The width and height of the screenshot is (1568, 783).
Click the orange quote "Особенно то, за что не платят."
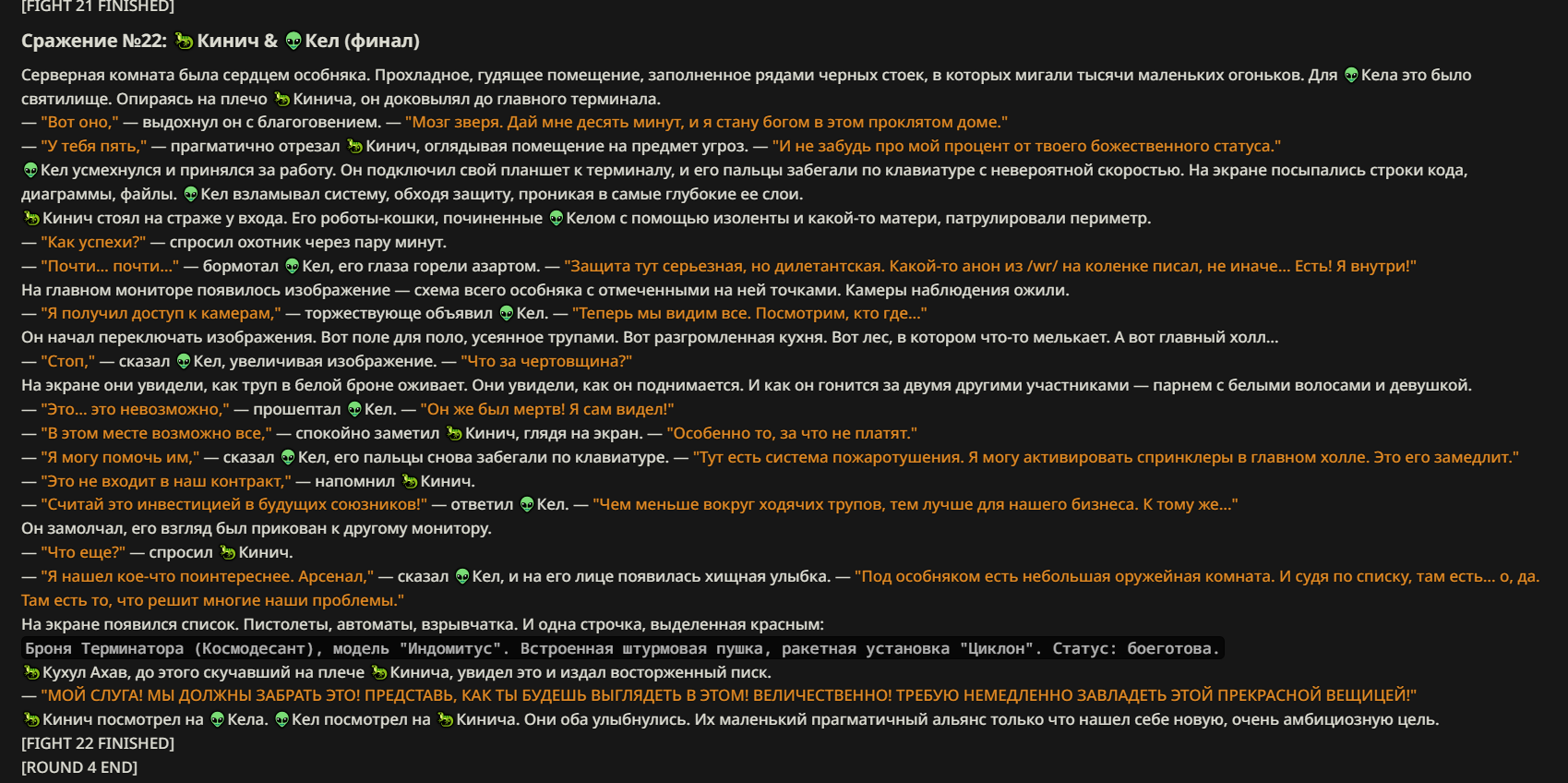pos(792,433)
